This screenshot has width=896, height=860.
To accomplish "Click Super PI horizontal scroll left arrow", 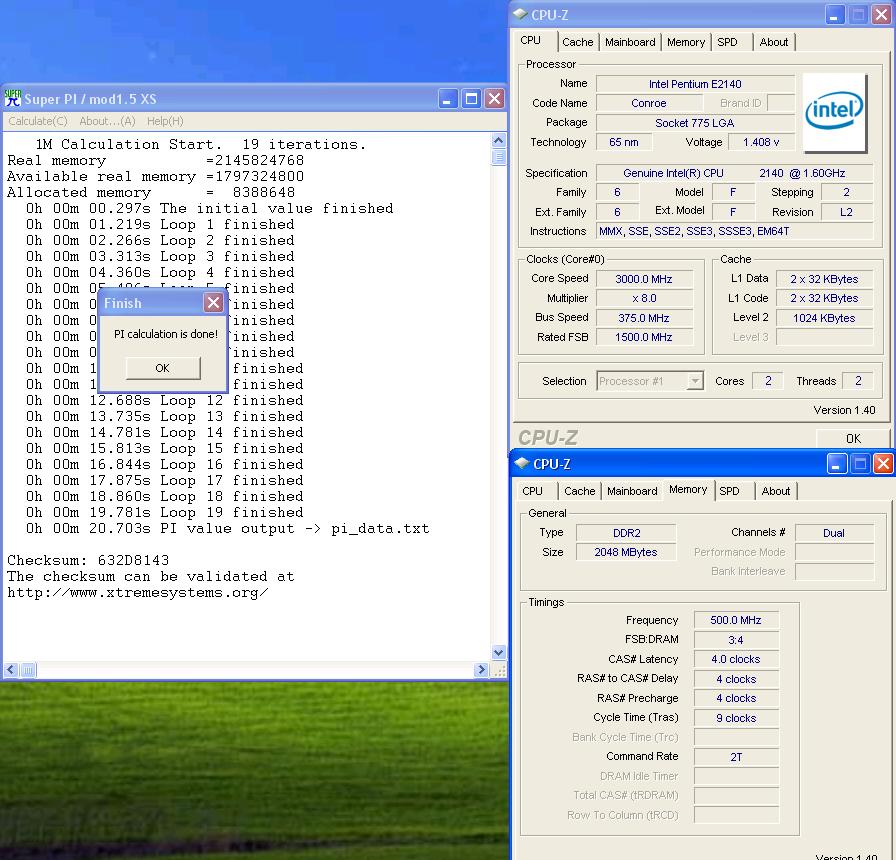I will 11,669.
